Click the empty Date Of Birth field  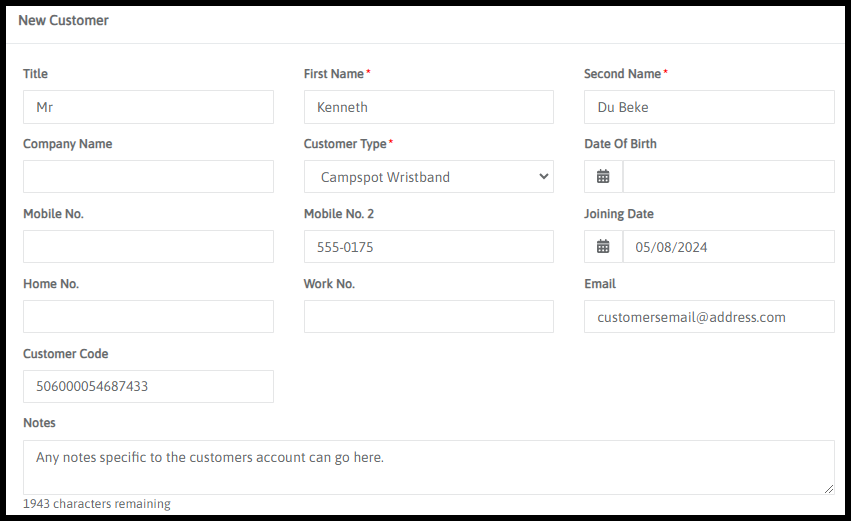coord(728,177)
